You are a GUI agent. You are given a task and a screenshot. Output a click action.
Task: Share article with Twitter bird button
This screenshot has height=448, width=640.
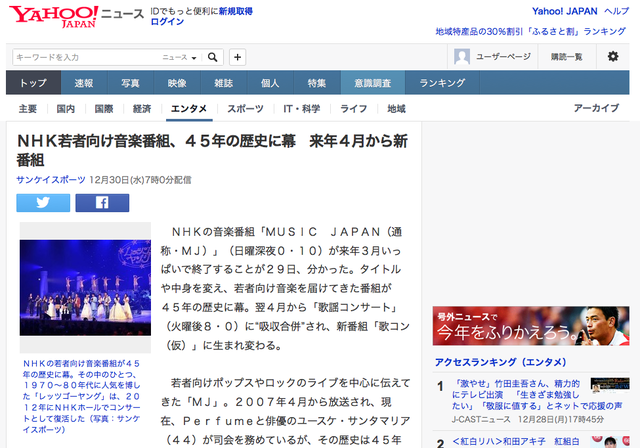(x=43, y=203)
